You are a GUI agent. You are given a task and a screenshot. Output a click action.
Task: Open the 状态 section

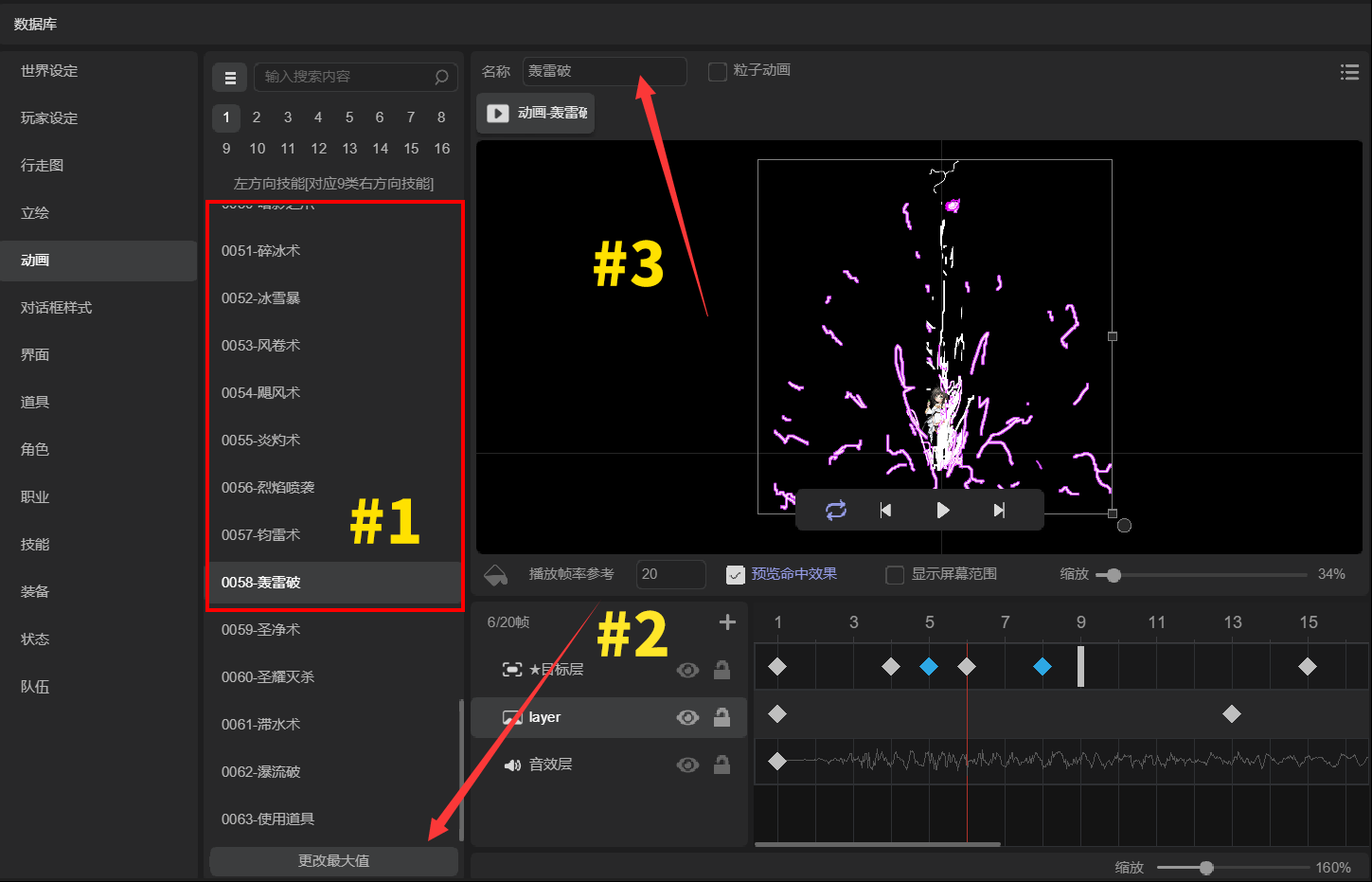tap(98, 639)
